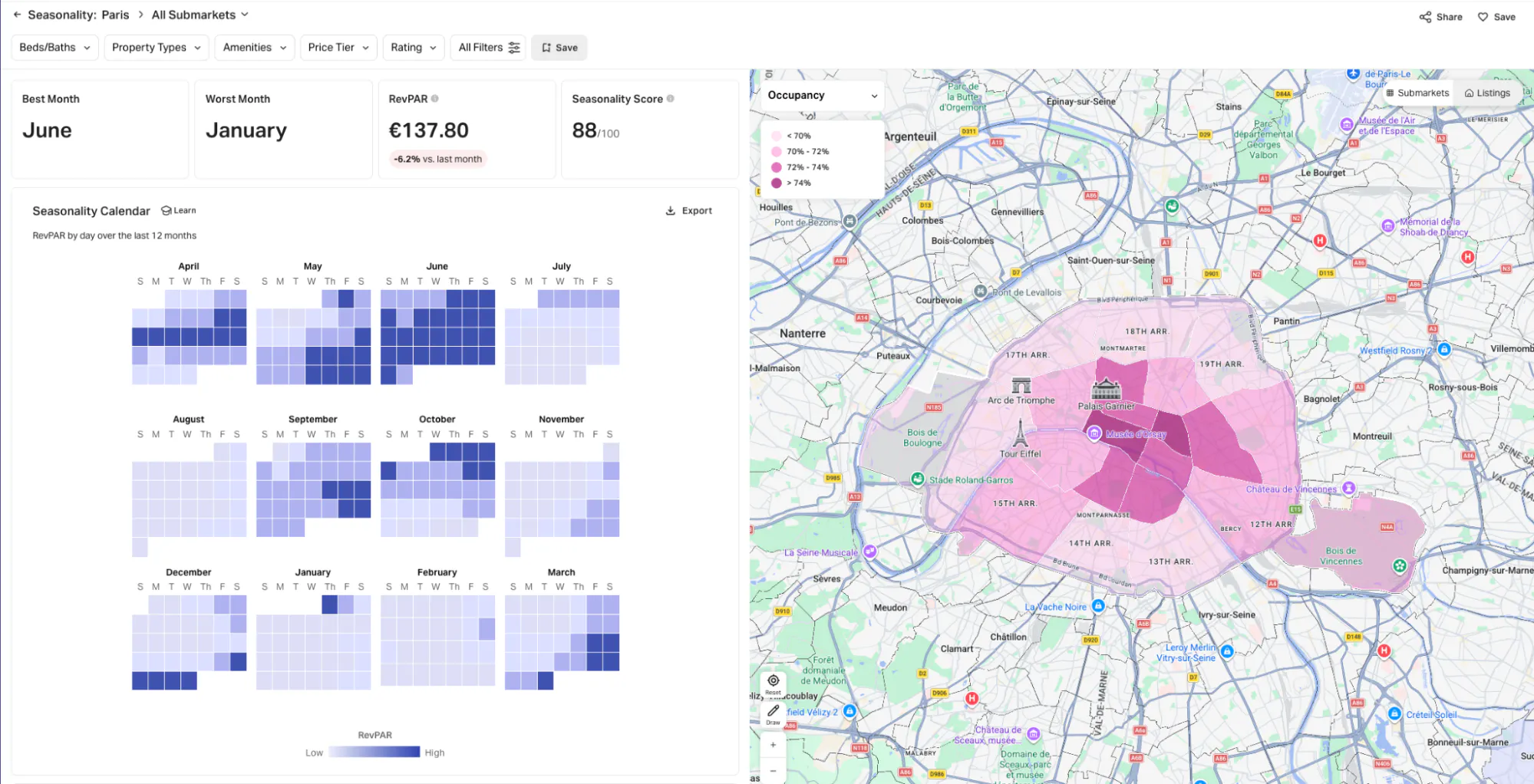Select the 72% - 74% legend swatch
The height and width of the screenshot is (784, 1534).
[777, 167]
